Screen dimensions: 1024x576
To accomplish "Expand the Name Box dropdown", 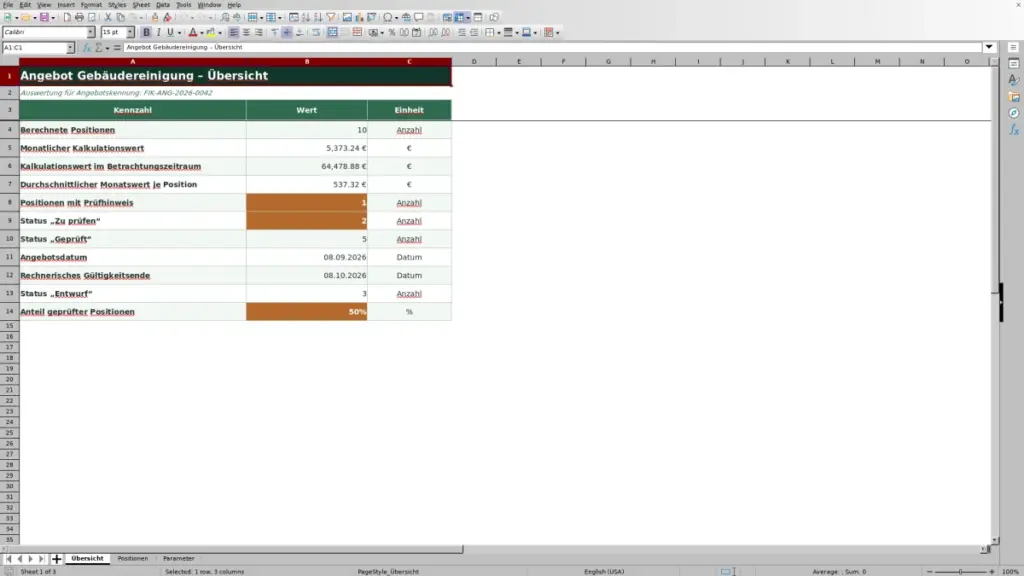I will [70, 48].
